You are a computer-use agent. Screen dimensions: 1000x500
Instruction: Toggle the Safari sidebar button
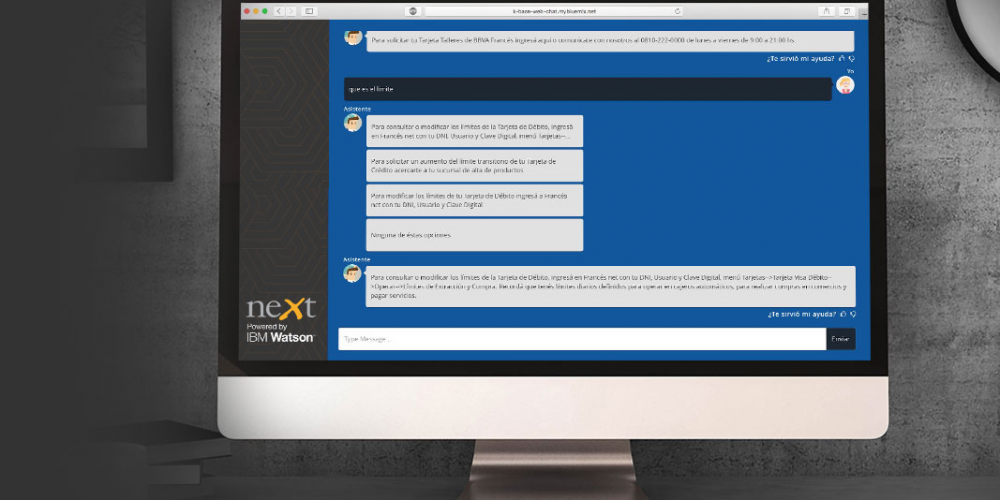pos(309,11)
